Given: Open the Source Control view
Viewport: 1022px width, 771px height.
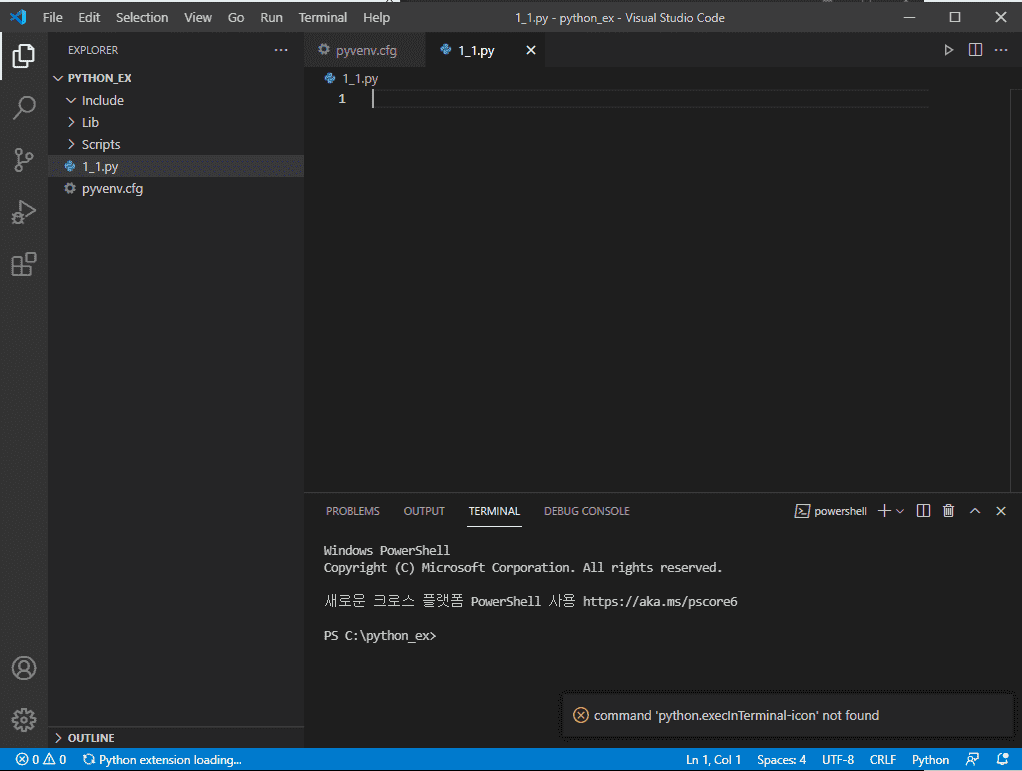Looking at the screenshot, I should [24, 160].
